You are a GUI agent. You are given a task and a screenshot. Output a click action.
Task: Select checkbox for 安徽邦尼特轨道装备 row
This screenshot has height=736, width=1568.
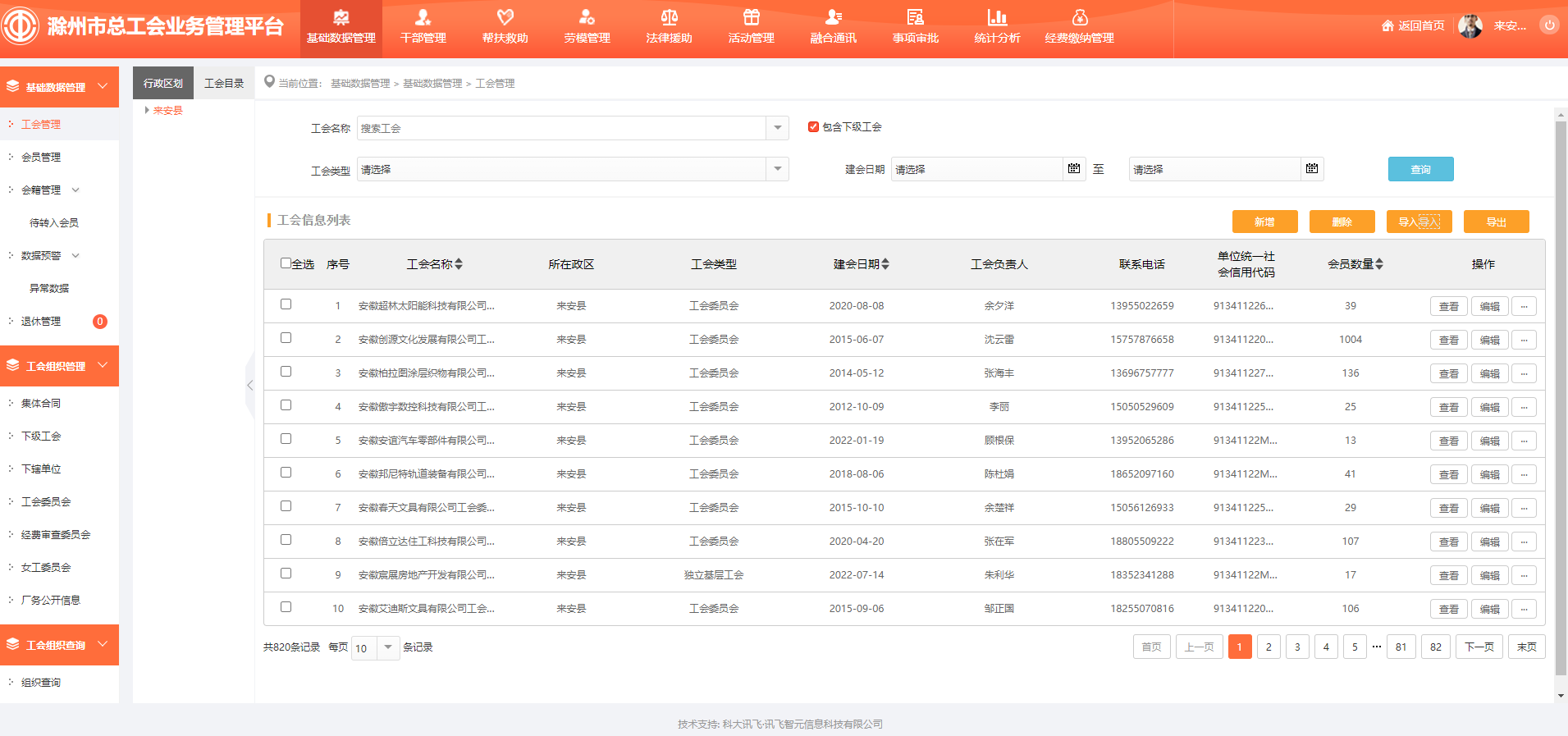pyautogui.click(x=286, y=473)
